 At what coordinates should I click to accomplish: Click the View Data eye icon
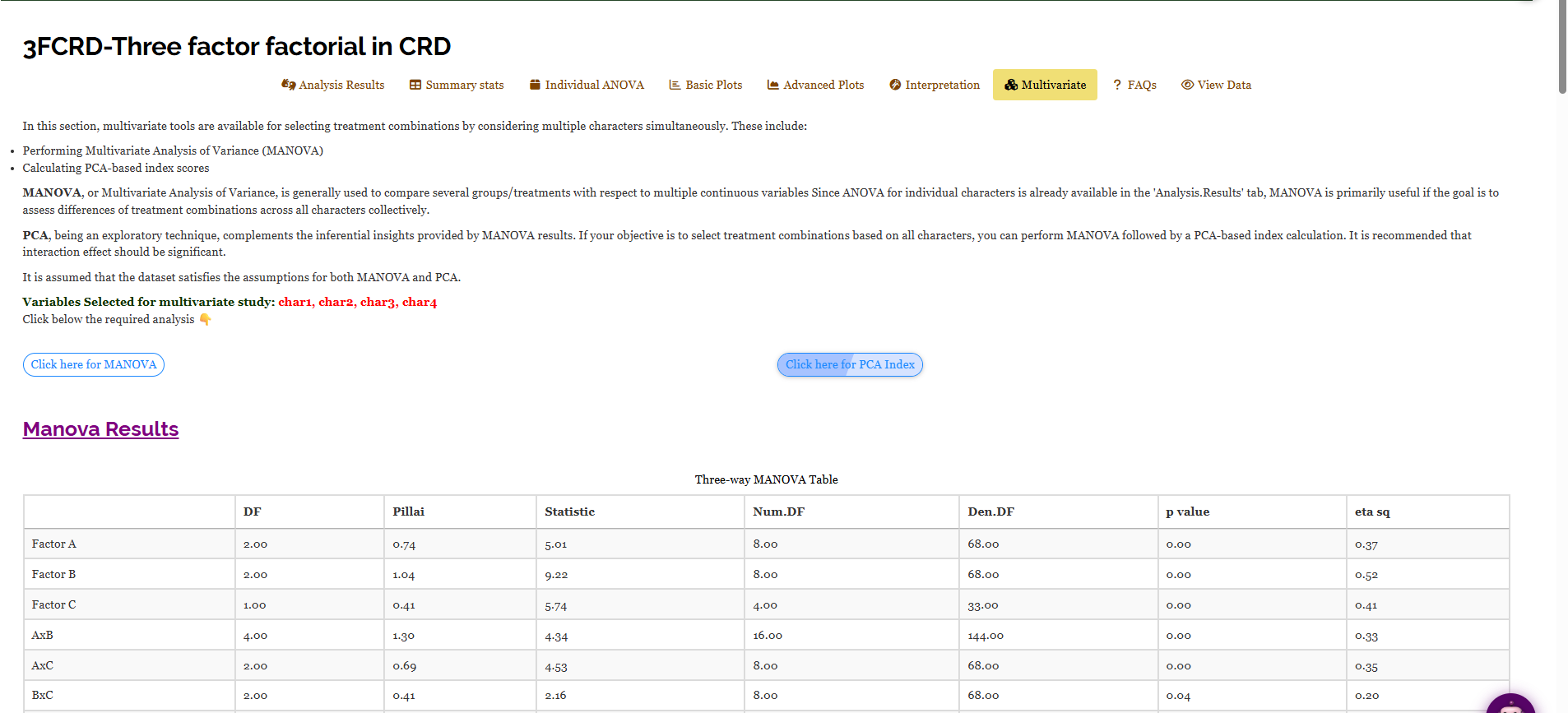pos(1187,85)
